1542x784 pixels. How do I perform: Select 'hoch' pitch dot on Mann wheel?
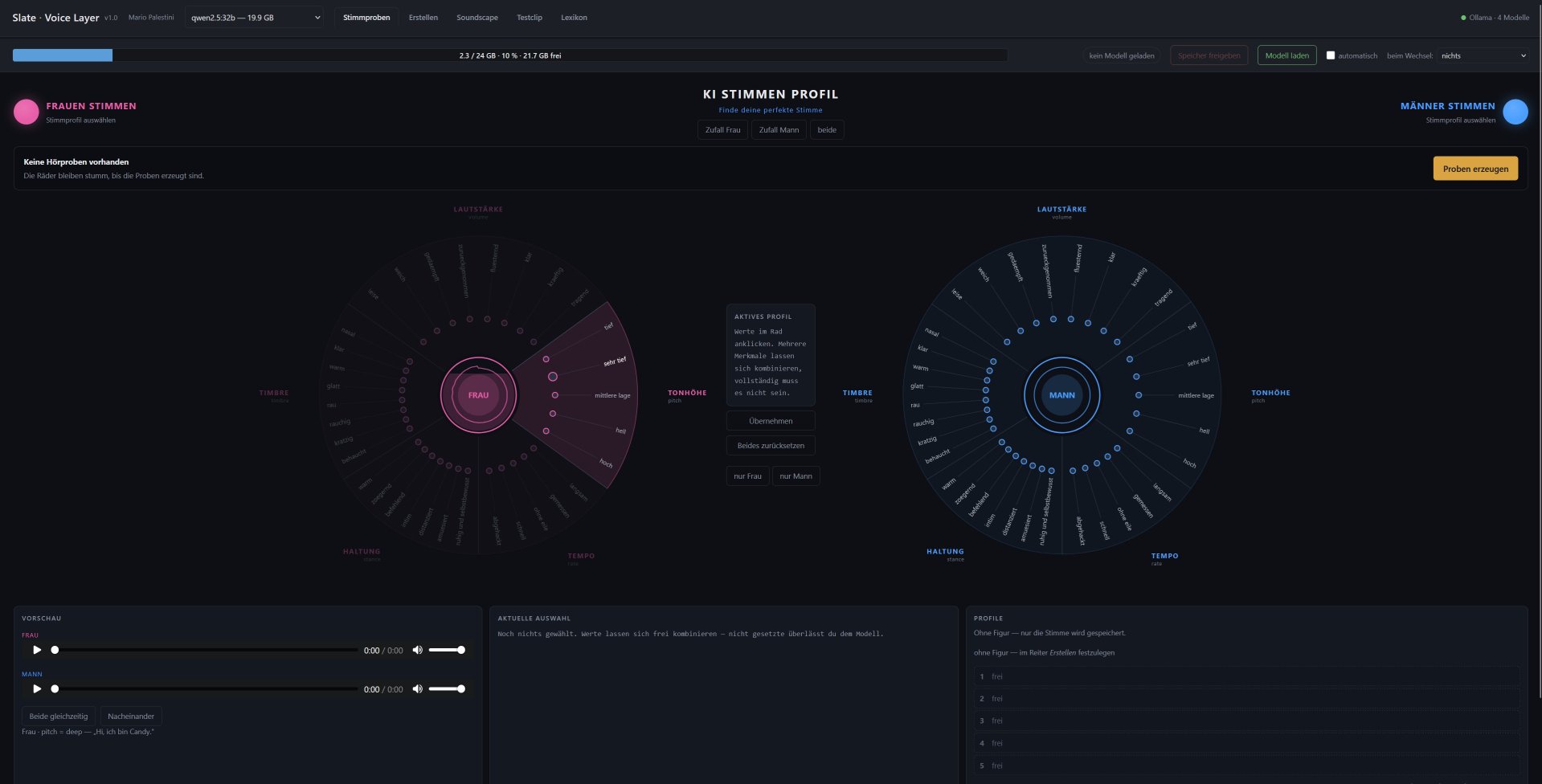[1130, 431]
